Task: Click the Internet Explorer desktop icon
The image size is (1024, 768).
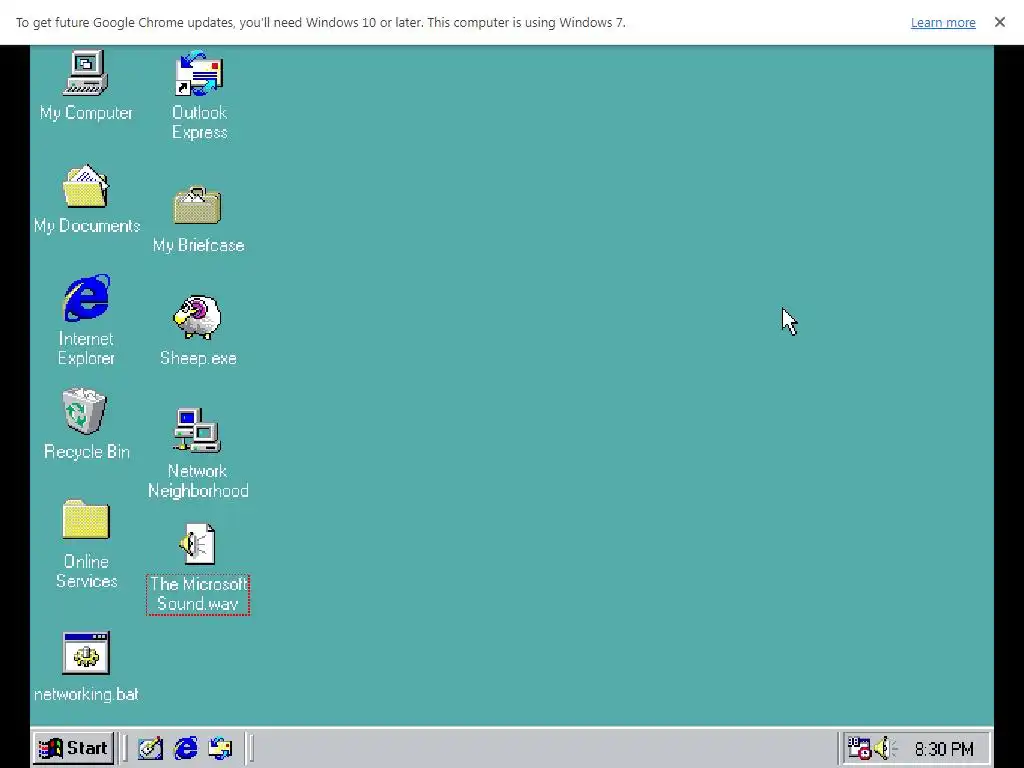Action: (86, 298)
